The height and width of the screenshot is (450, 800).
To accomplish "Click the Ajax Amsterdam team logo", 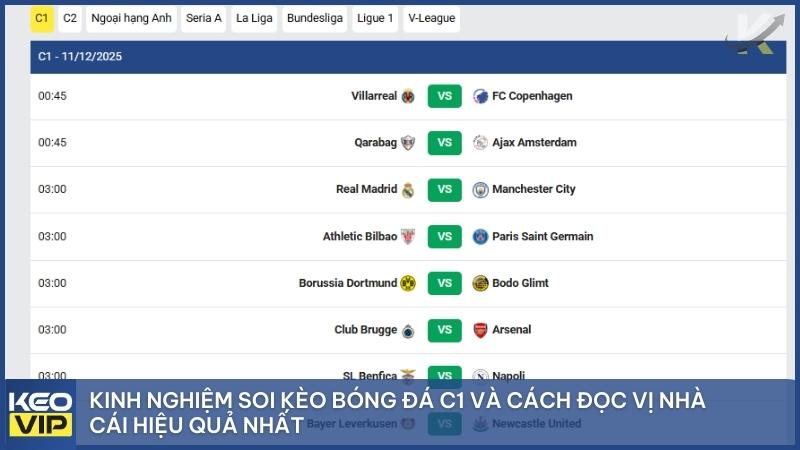I will (481, 143).
